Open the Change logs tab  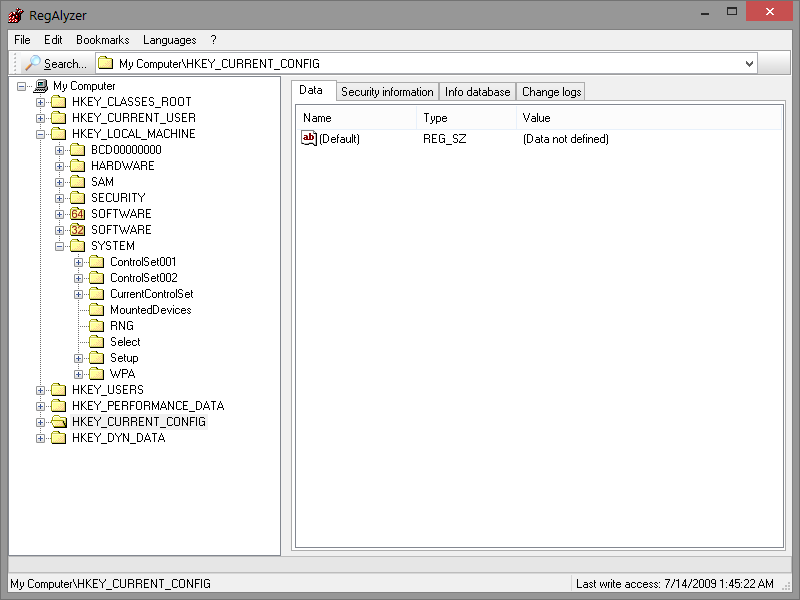click(x=551, y=92)
